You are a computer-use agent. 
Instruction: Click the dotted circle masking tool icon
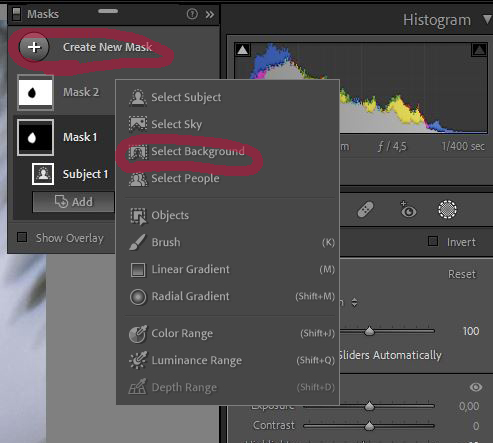pyautogui.click(x=447, y=210)
